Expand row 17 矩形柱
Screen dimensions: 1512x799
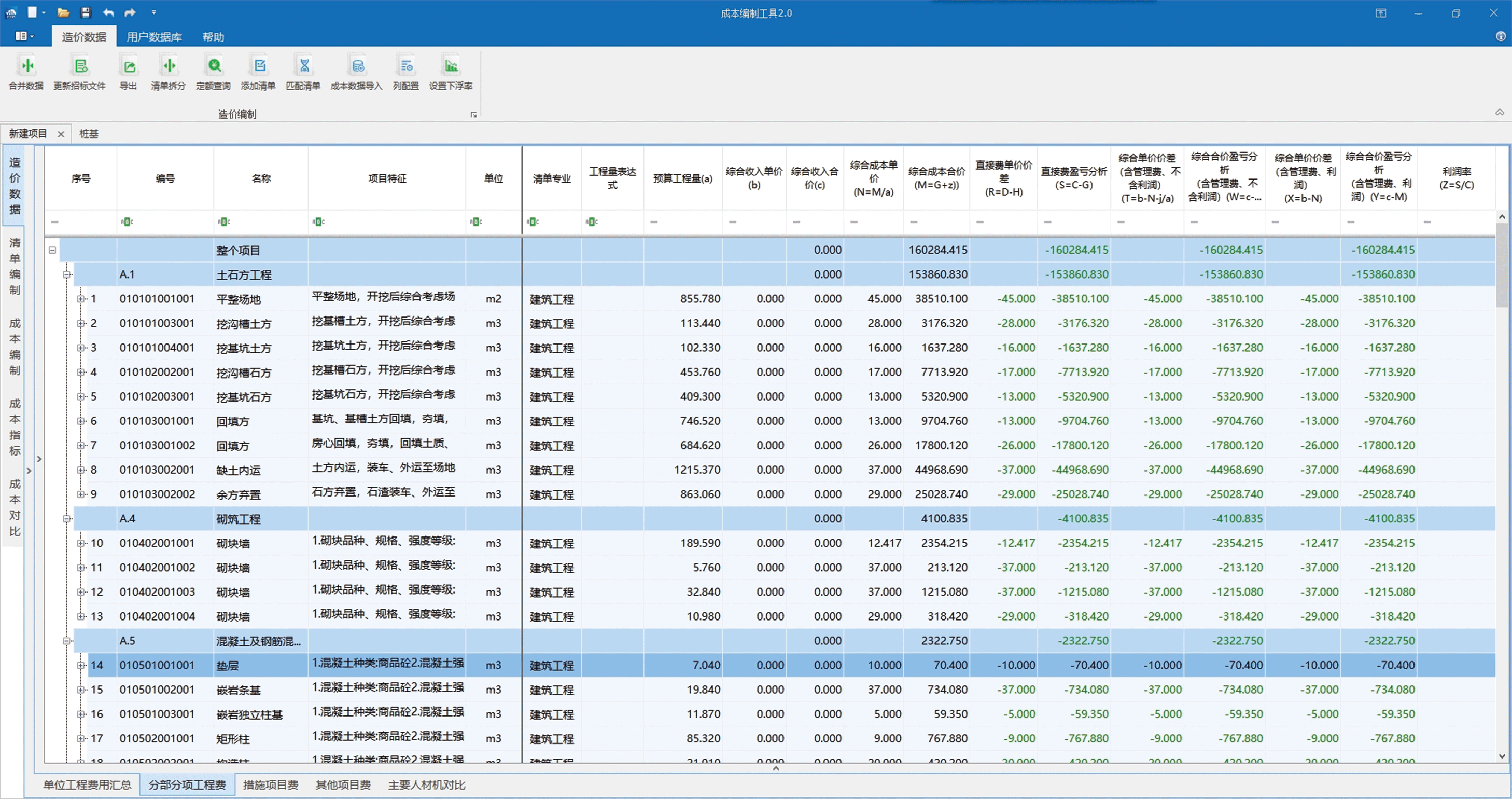[x=81, y=738]
